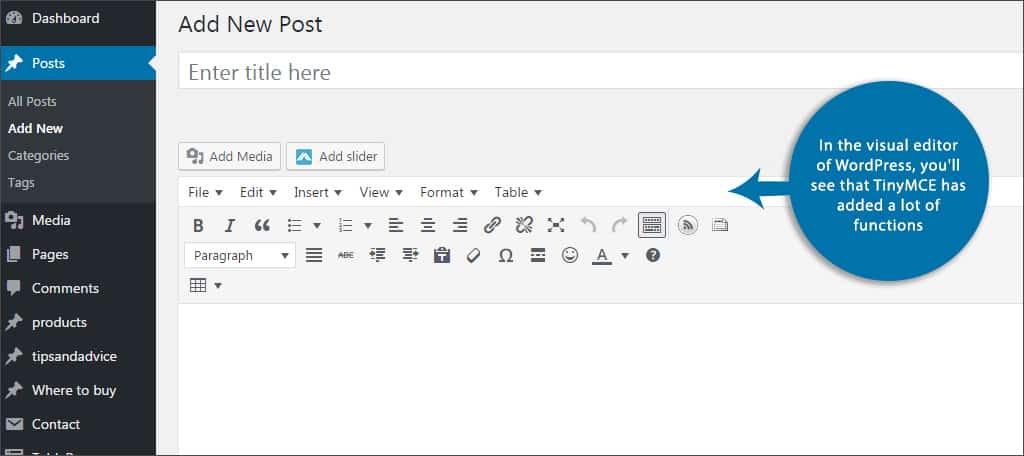Align text right

[x=460, y=226]
